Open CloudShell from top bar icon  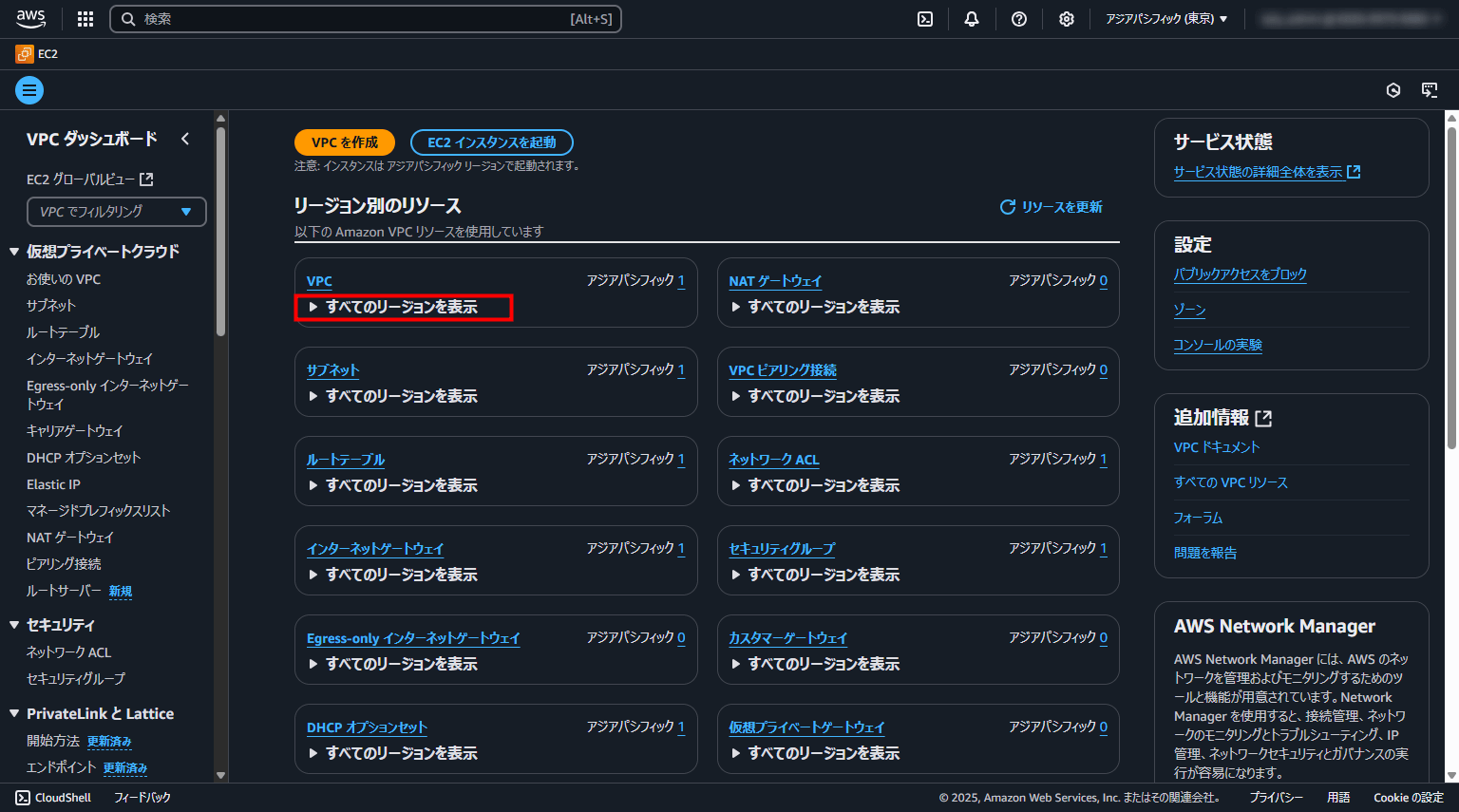[x=925, y=19]
